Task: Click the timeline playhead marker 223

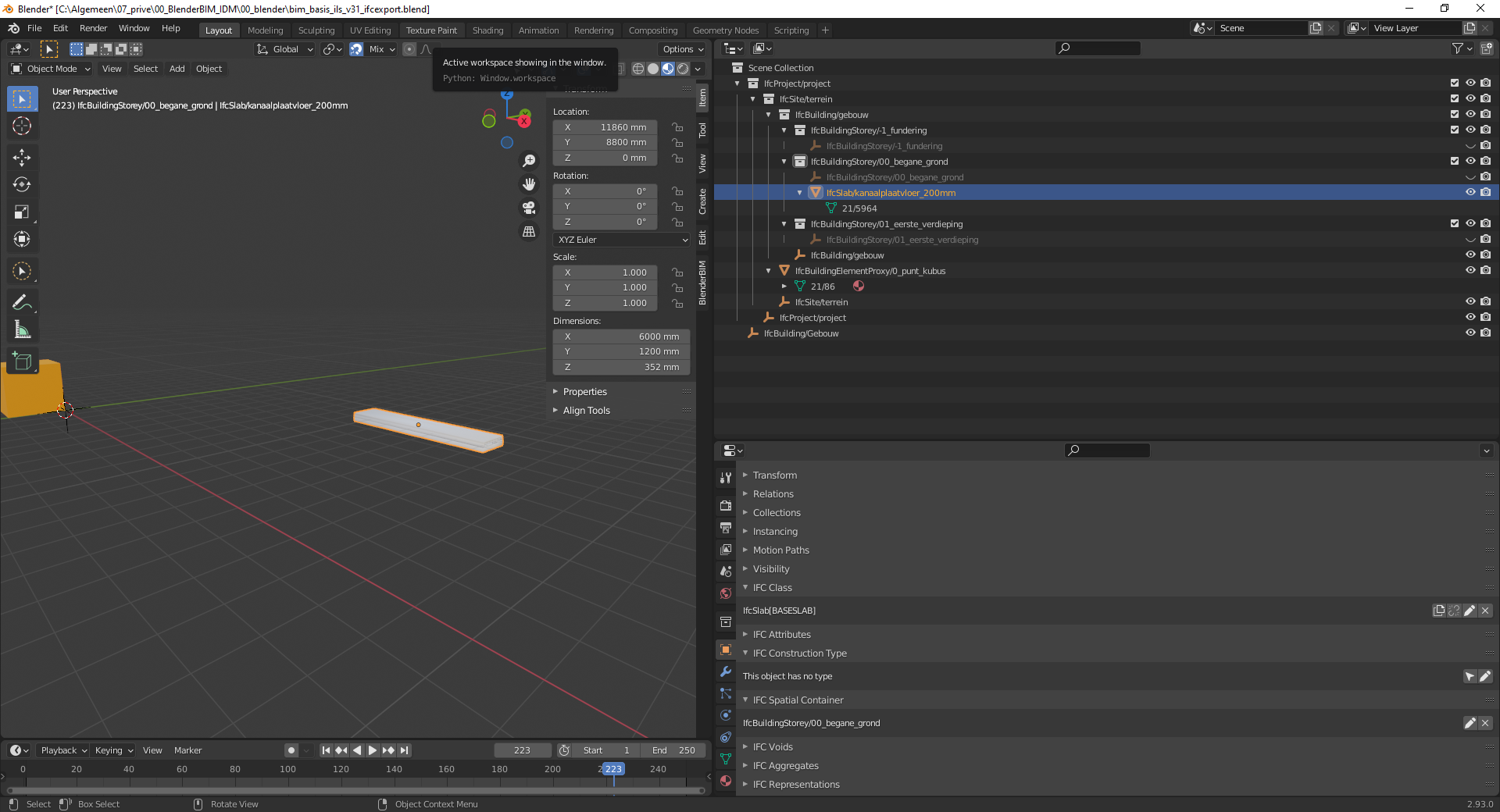Action: [x=614, y=769]
